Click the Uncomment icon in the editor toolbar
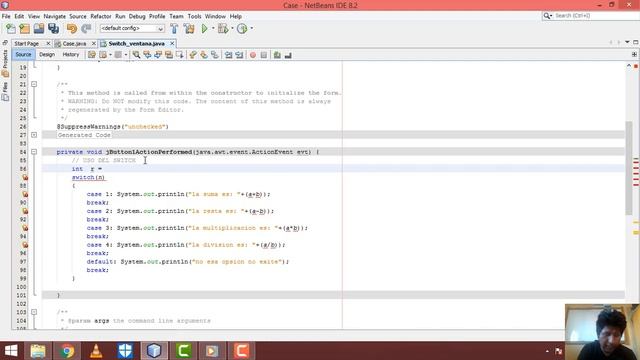This screenshot has height=360, width=640. pos(288,55)
